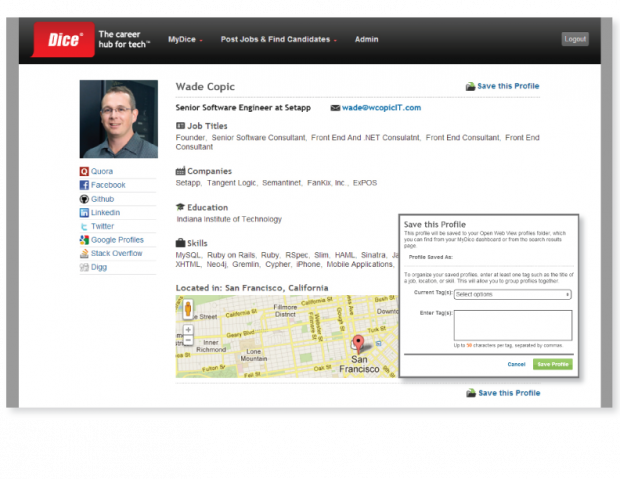Screen dimensions: 620x479
Task: Open the MyDice menu
Action: tap(185, 40)
